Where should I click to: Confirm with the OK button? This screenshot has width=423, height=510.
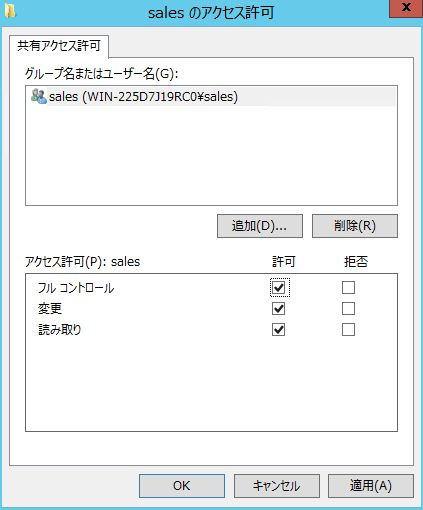tap(182, 486)
